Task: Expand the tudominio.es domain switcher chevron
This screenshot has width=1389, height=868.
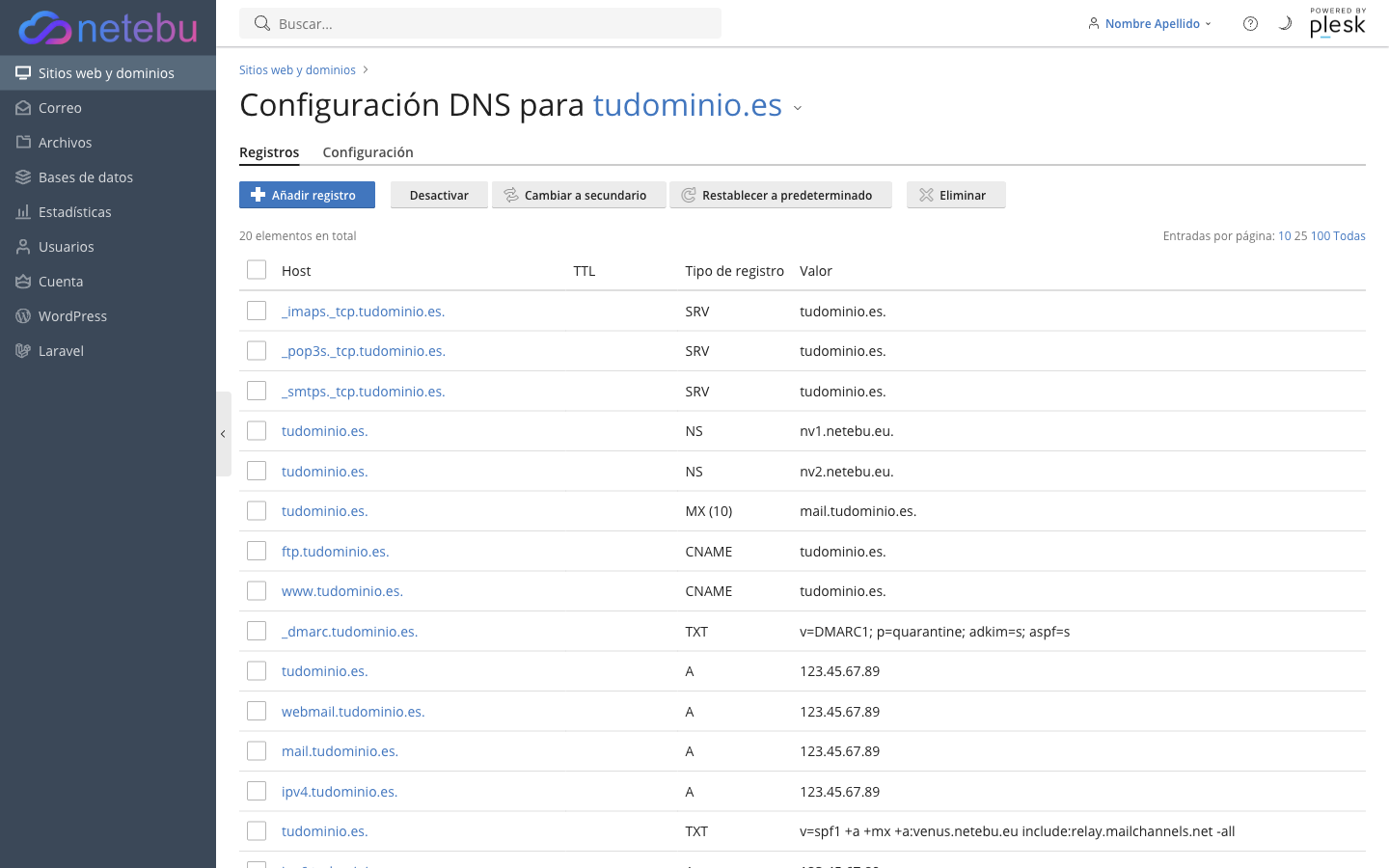Action: (798, 108)
